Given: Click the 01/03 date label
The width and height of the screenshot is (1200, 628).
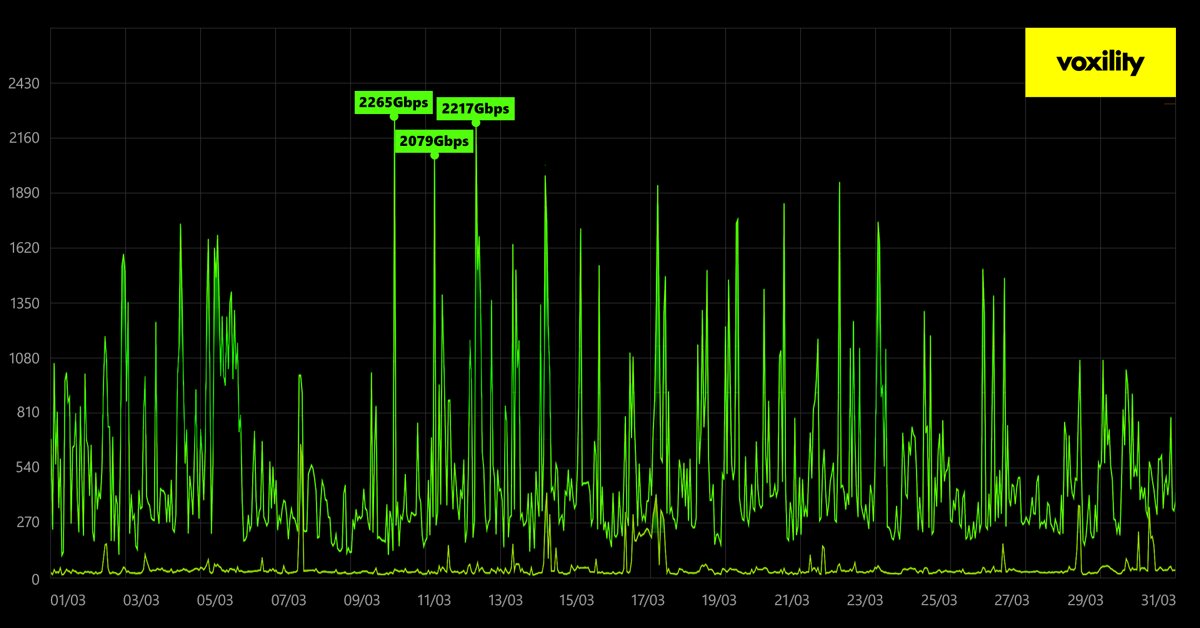Looking at the screenshot, I should pos(68,601).
